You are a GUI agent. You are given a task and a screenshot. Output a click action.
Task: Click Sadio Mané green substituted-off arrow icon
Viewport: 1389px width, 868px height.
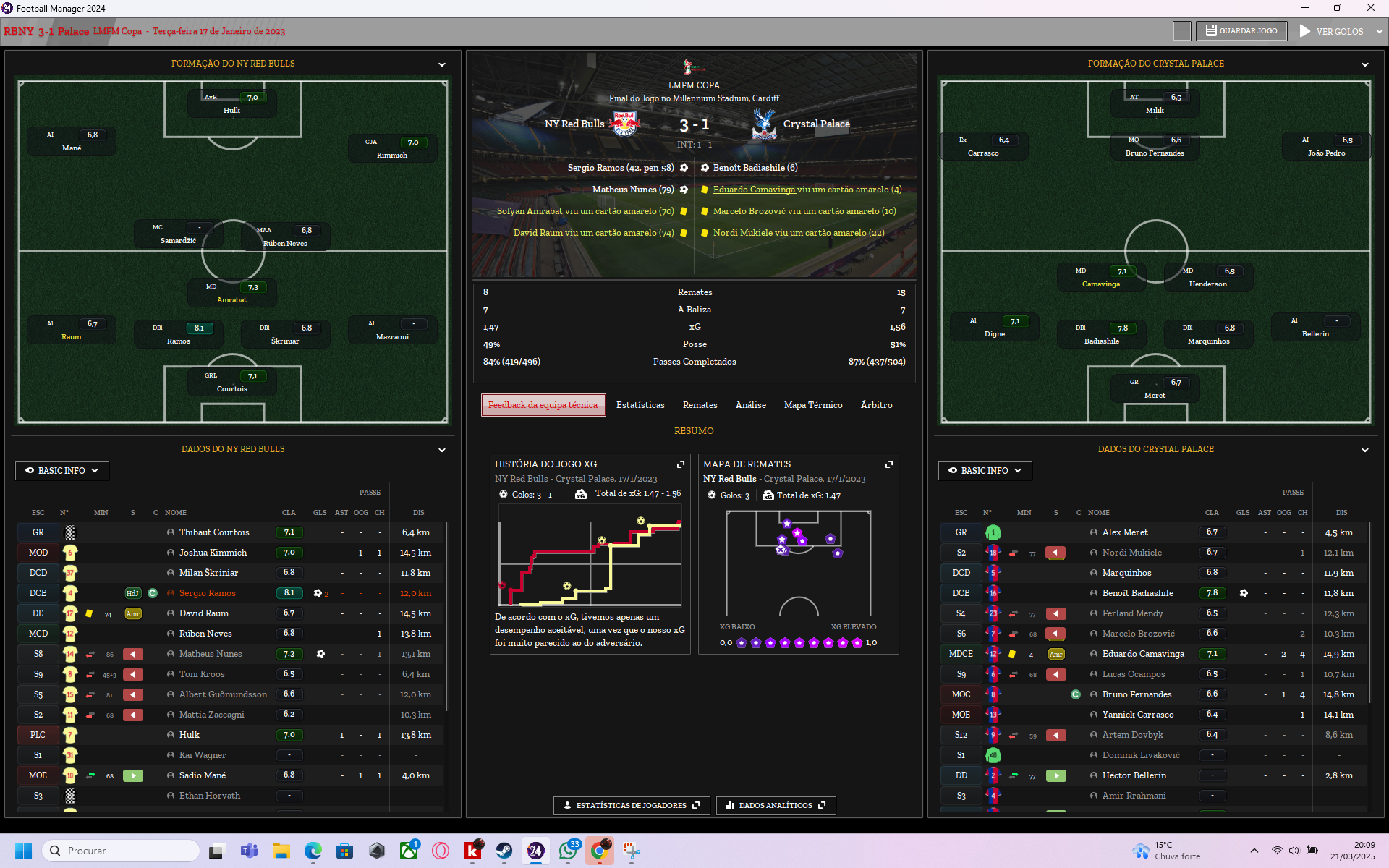(133, 775)
